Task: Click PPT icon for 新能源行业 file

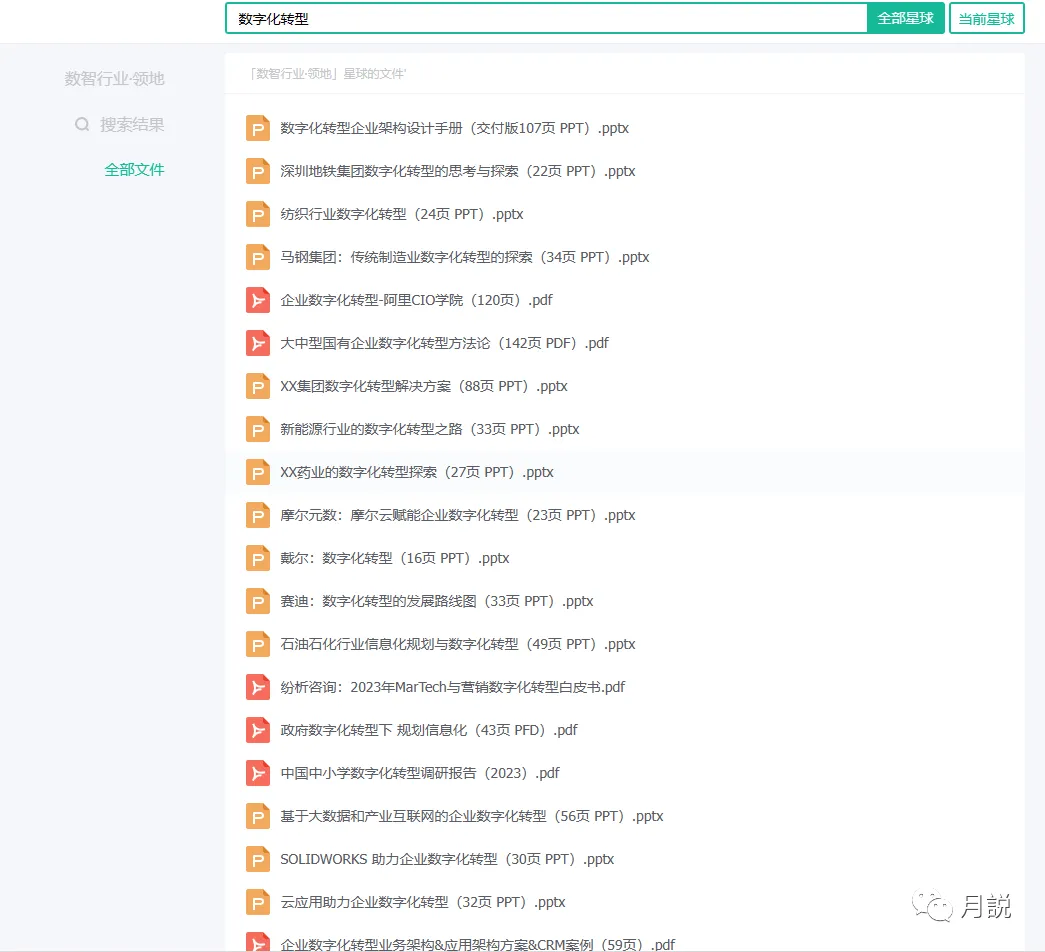Action: pos(258,429)
